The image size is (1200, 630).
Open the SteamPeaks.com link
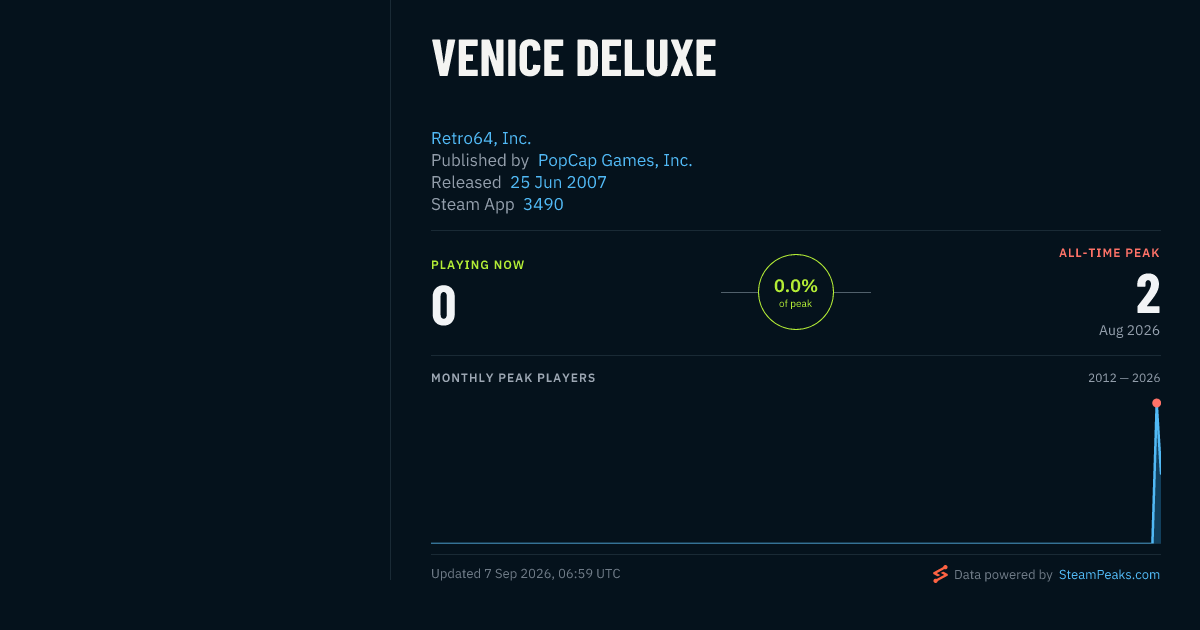pyautogui.click(x=1109, y=575)
